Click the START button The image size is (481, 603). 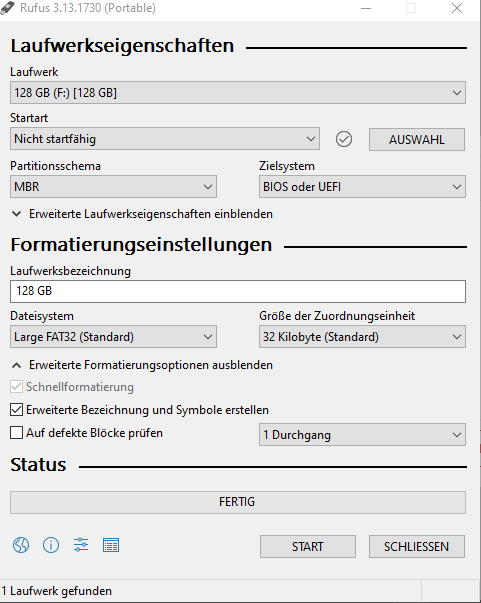(308, 546)
